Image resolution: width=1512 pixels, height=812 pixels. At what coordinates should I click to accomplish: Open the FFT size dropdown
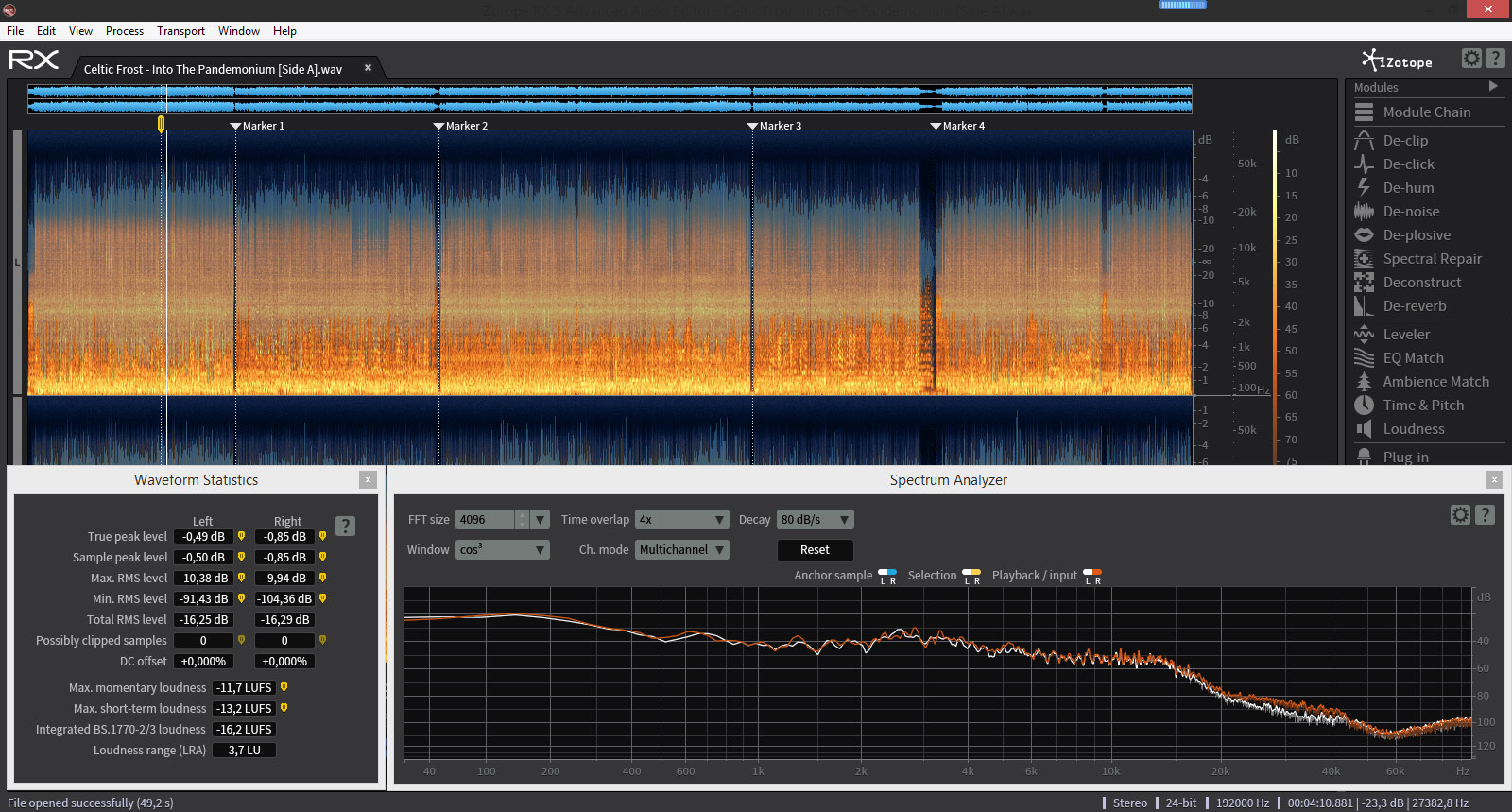(541, 520)
